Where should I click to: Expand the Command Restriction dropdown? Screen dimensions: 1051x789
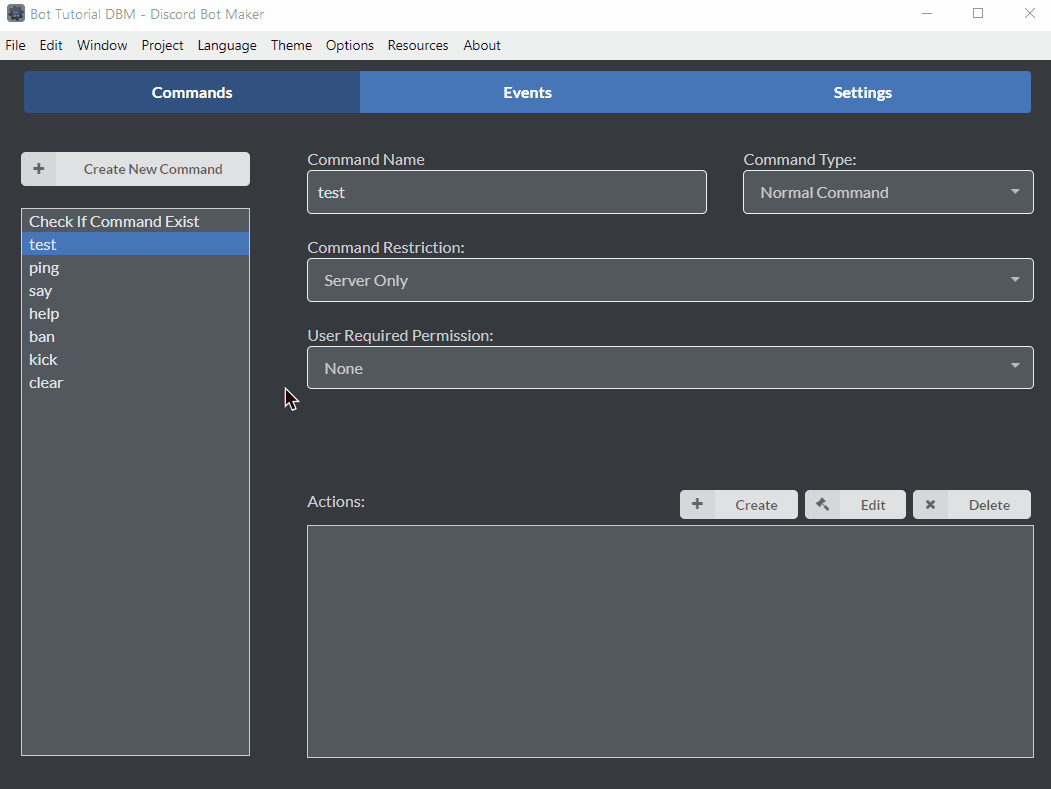click(x=670, y=280)
